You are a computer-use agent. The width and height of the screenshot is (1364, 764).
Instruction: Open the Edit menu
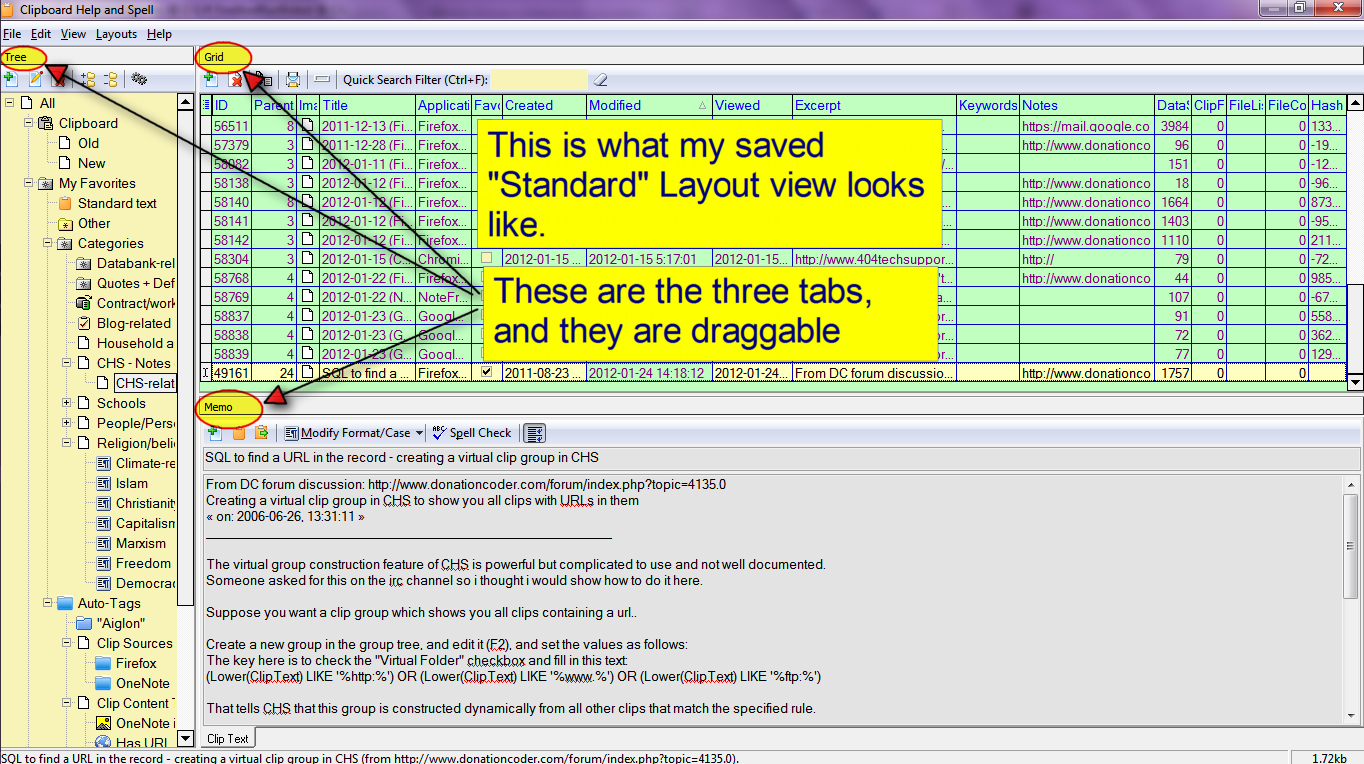(40, 34)
